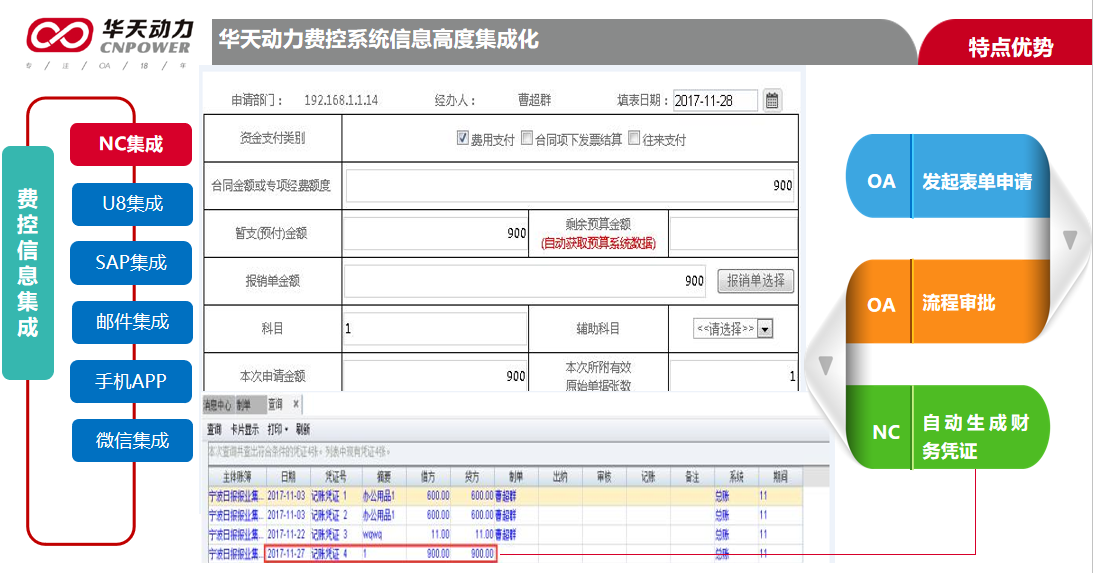Open the calendar date picker icon

(772, 100)
